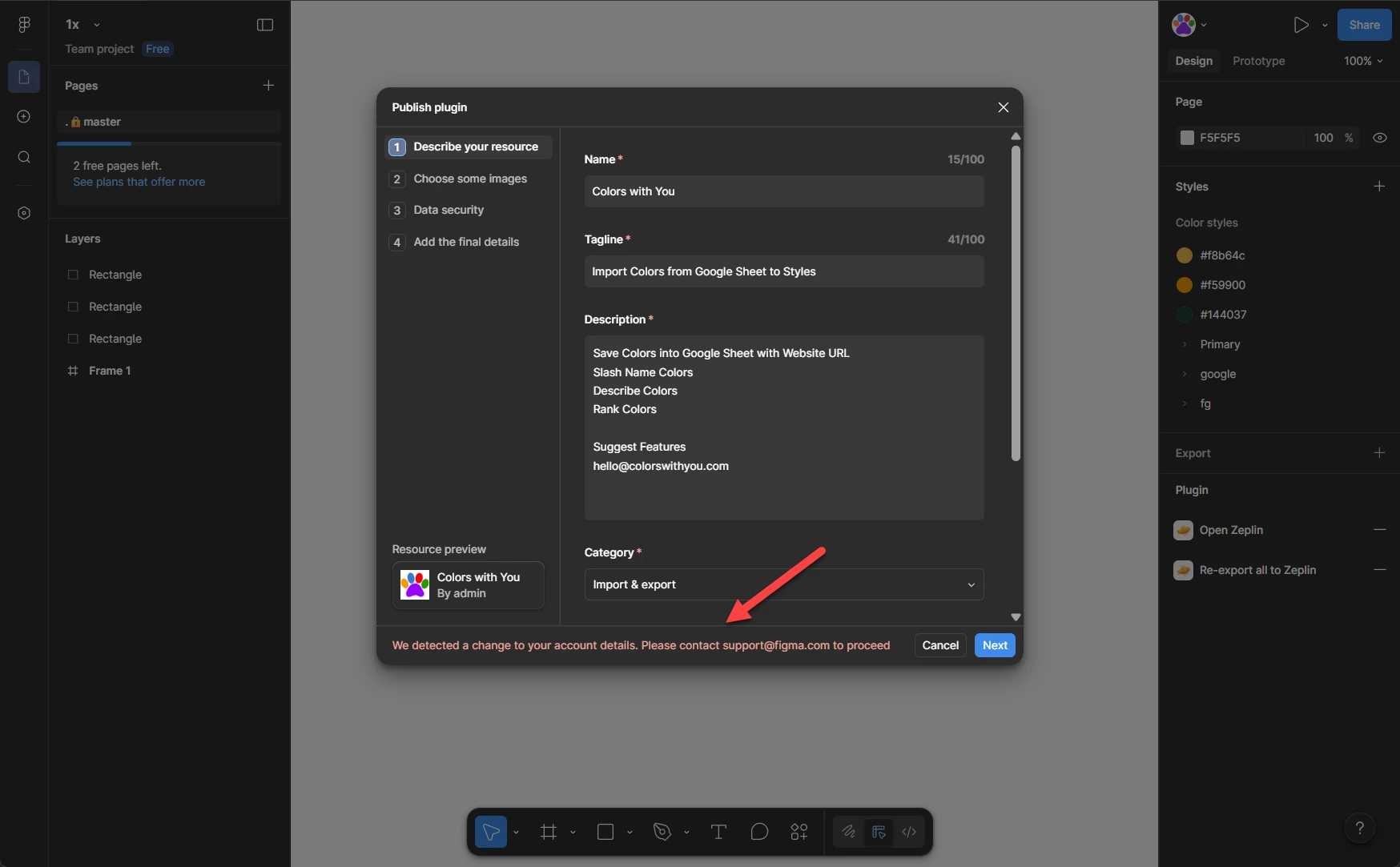Click the page color F5F5F5 swatch
This screenshot has height=867, width=1400.
pyautogui.click(x=1187, y=138)
